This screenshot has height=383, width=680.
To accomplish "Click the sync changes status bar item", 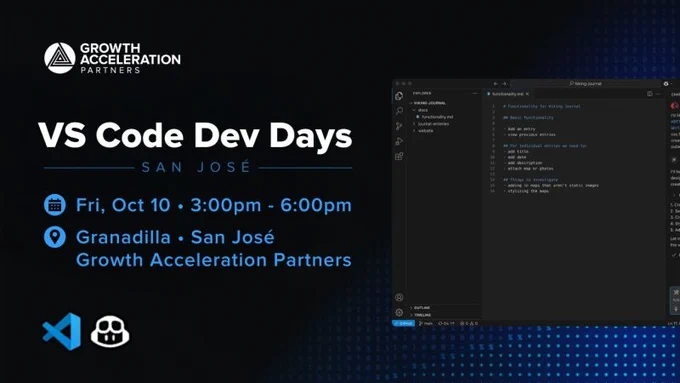I will coord(446,324).
